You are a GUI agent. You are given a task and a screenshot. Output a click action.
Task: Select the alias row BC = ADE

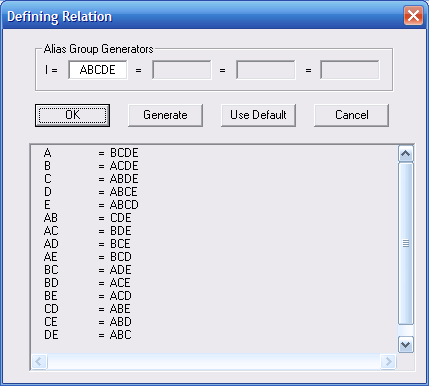click(x=87, y=270)
